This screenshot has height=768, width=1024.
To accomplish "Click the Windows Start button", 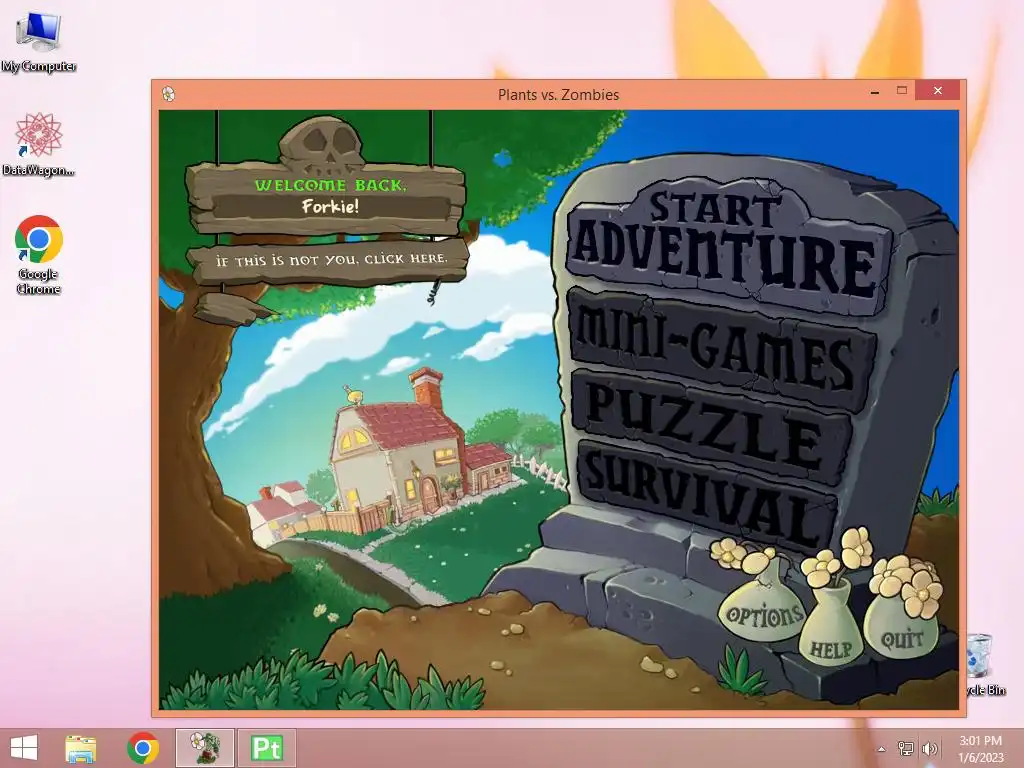I will (x=24, y=748).
